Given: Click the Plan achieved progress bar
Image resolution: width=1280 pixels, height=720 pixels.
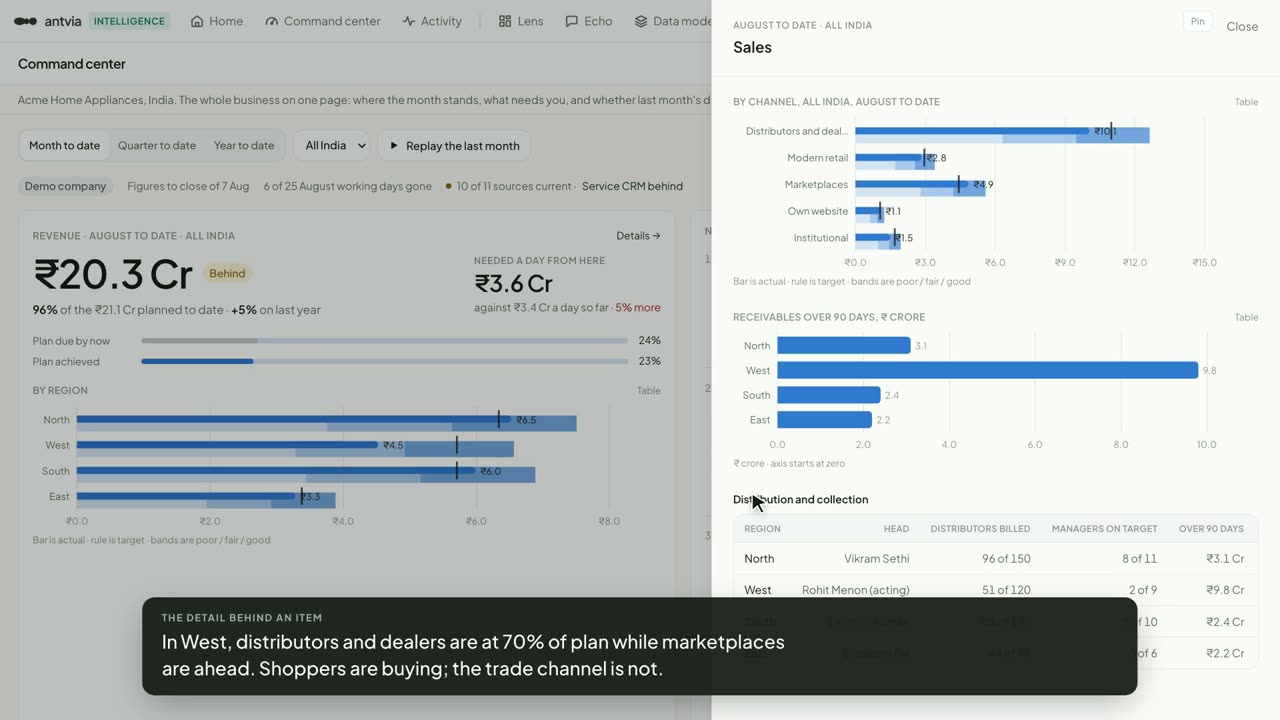Looking at the screenshot, I should pyautogui.click(x=384, y=361).
